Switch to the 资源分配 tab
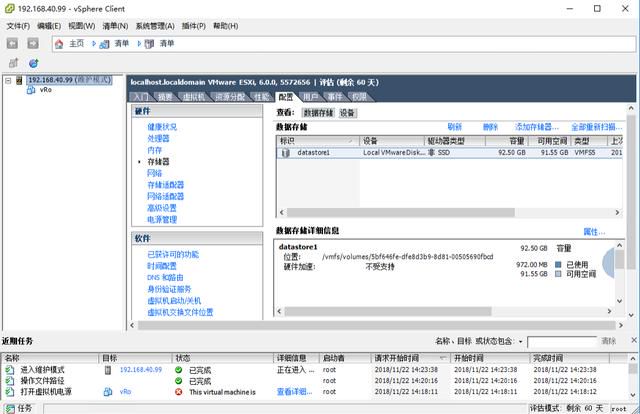 click(230, 97)
